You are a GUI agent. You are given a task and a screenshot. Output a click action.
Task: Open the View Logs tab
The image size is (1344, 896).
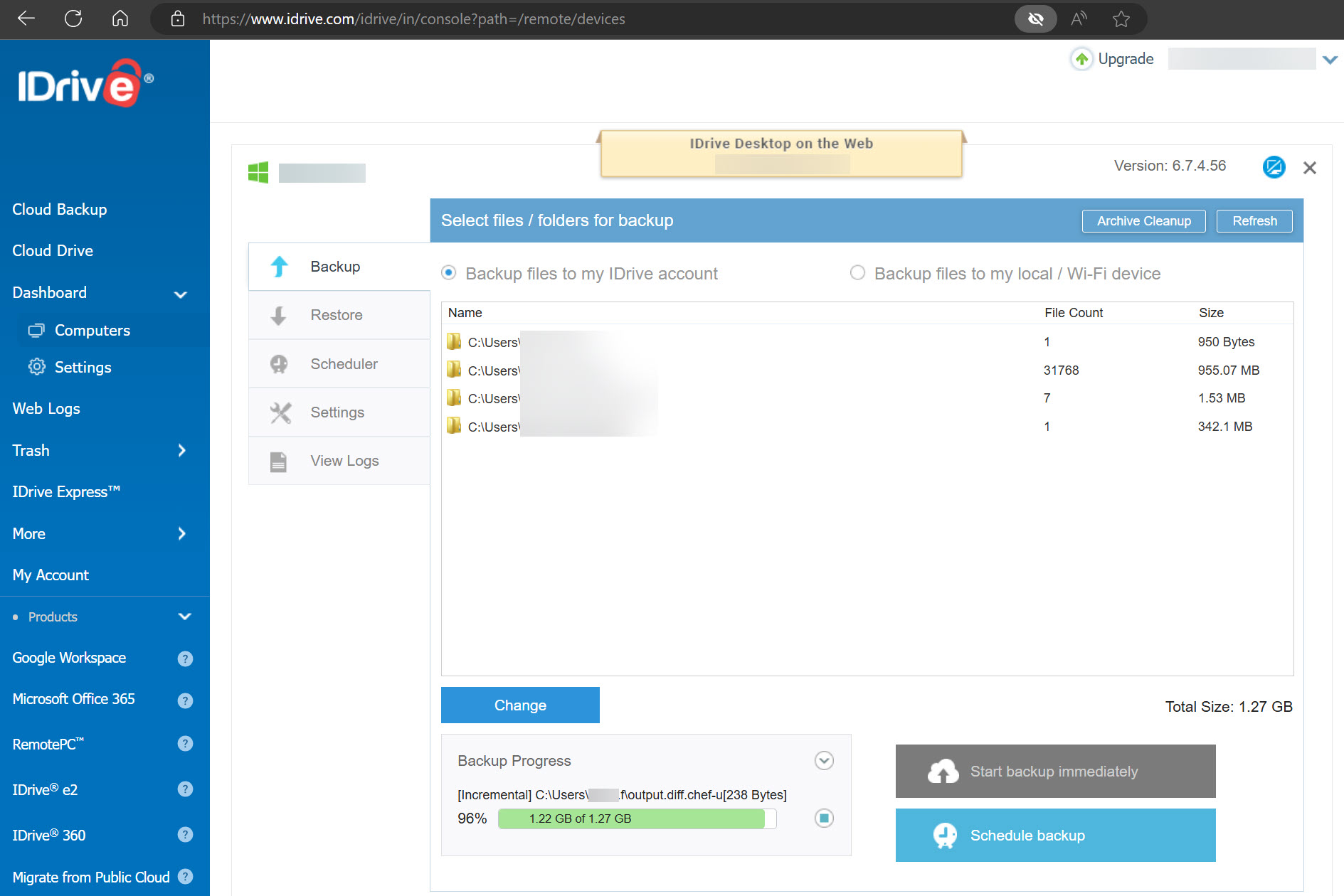click(x=339, y=461)
